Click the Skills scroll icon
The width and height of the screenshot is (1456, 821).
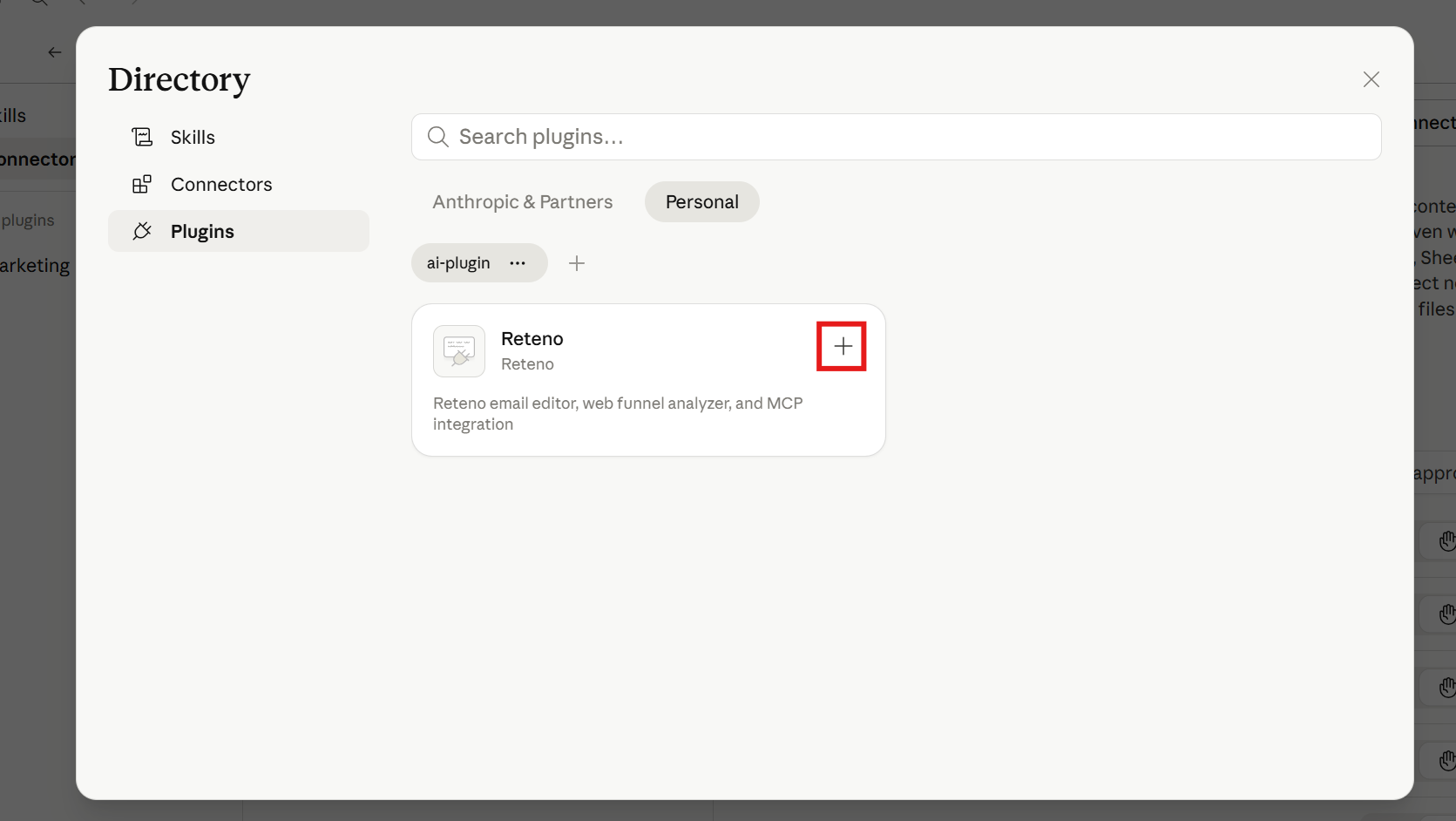click(x=142, y=137)
